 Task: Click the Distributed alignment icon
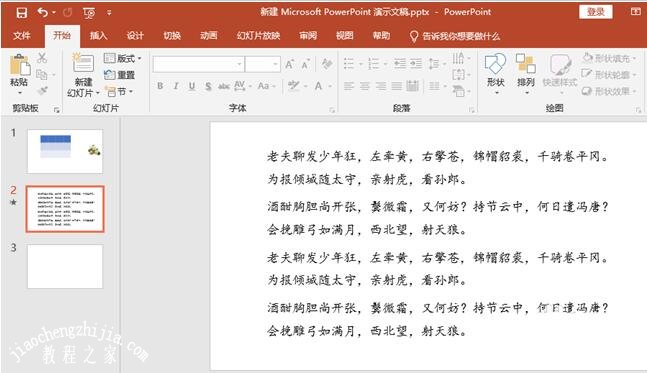pyautogui.click(x=412, y=86)
